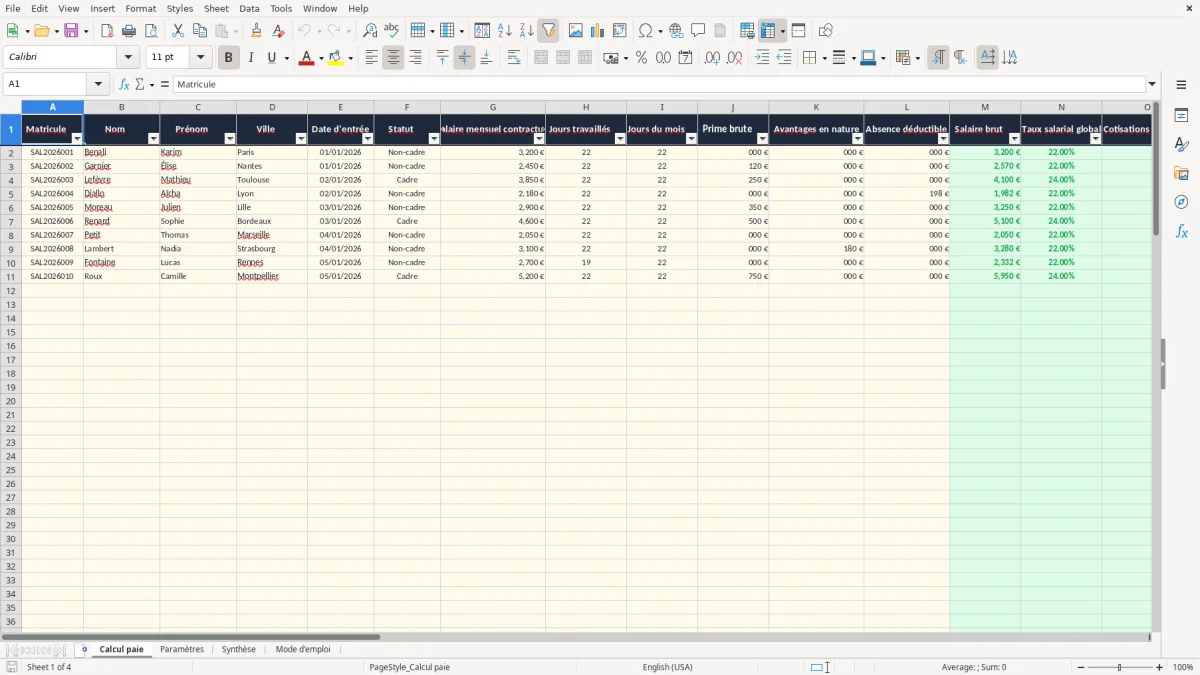Image resolution: width=1200 pixels, height=675 pixels.
Task: Click the Name Box field showing A1
Action: (46, 85)
